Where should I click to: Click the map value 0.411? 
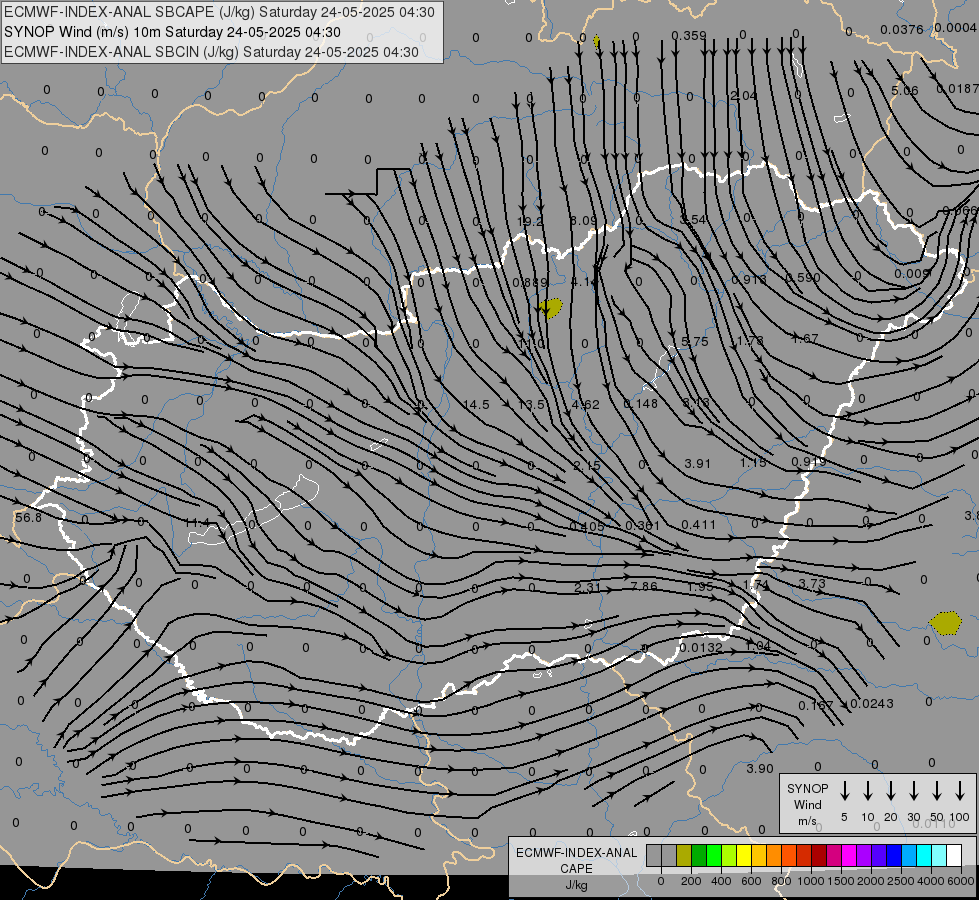click(698, 525)
